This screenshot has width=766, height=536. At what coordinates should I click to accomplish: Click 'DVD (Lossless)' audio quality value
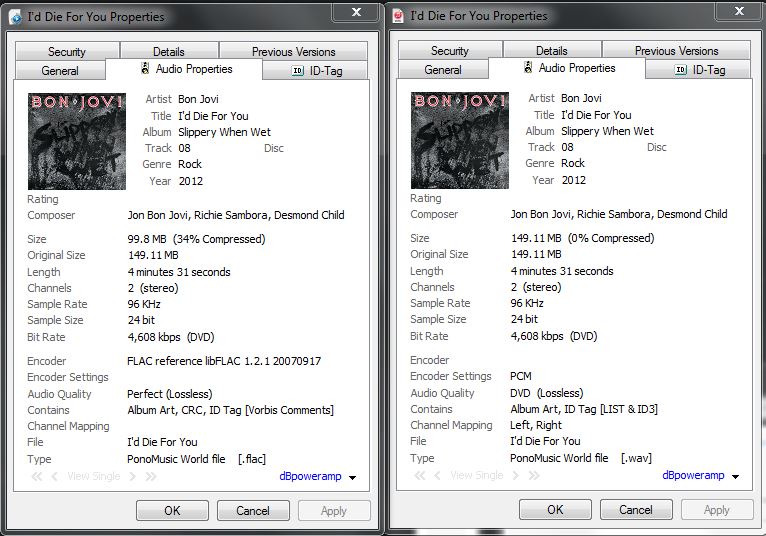547,393
